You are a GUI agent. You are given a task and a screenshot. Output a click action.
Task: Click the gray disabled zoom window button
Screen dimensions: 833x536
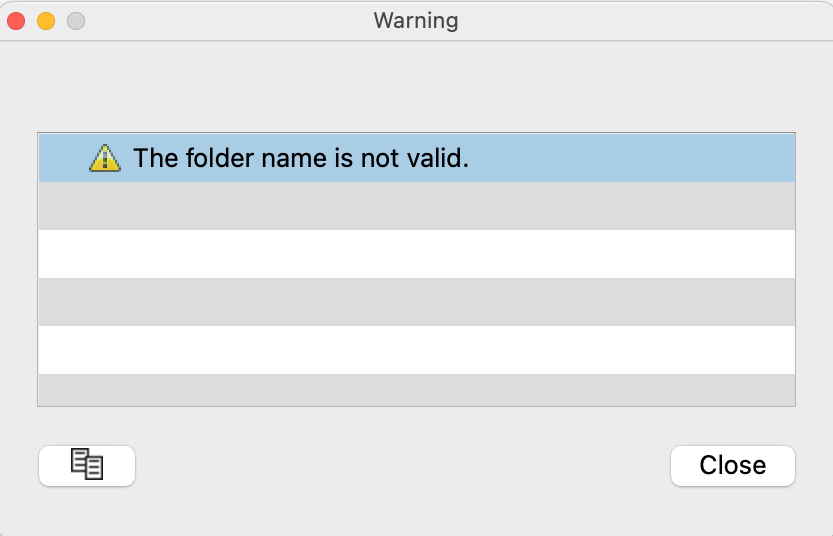coord(76,21)
